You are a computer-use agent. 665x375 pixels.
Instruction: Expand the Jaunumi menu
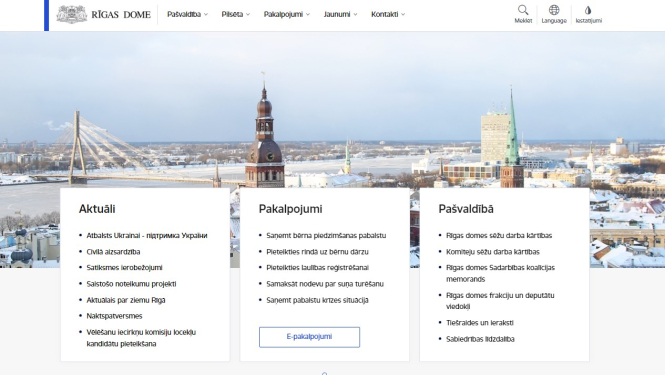click(340, 14)
